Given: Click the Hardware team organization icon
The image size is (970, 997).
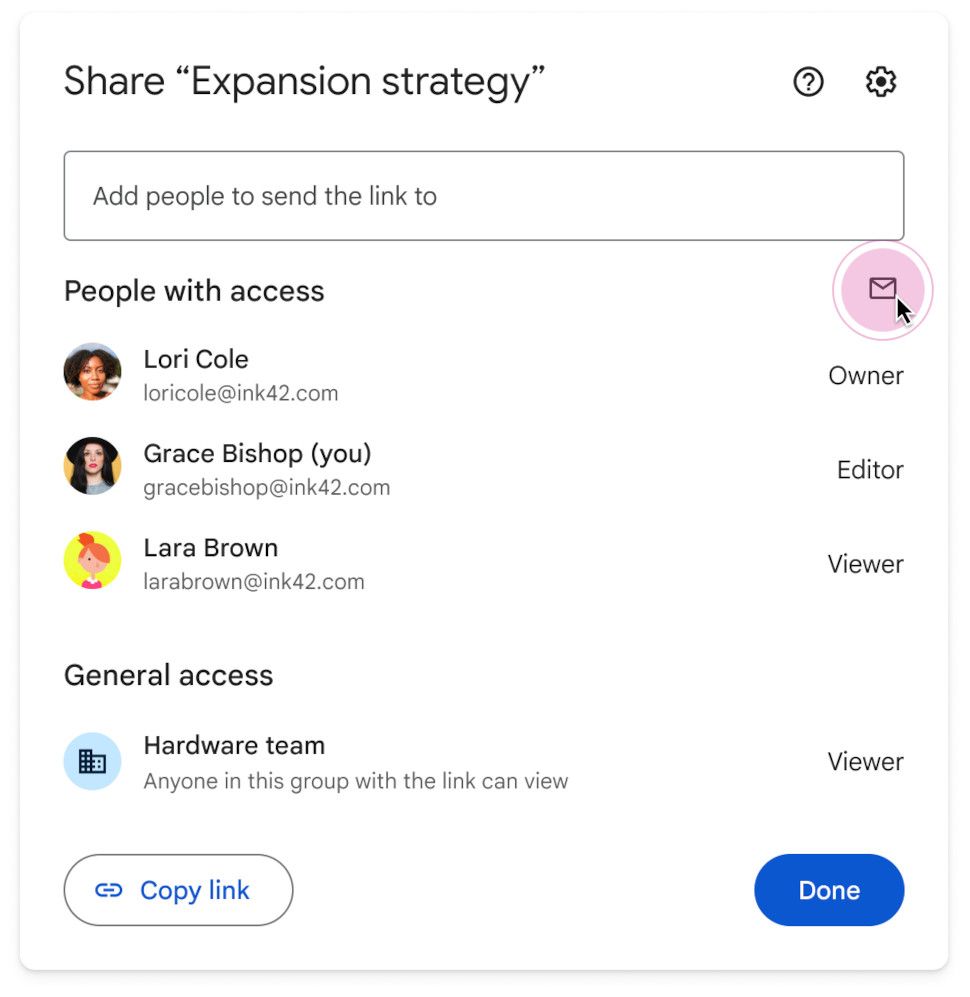Looking at the screenshot, I should point(92,760).
